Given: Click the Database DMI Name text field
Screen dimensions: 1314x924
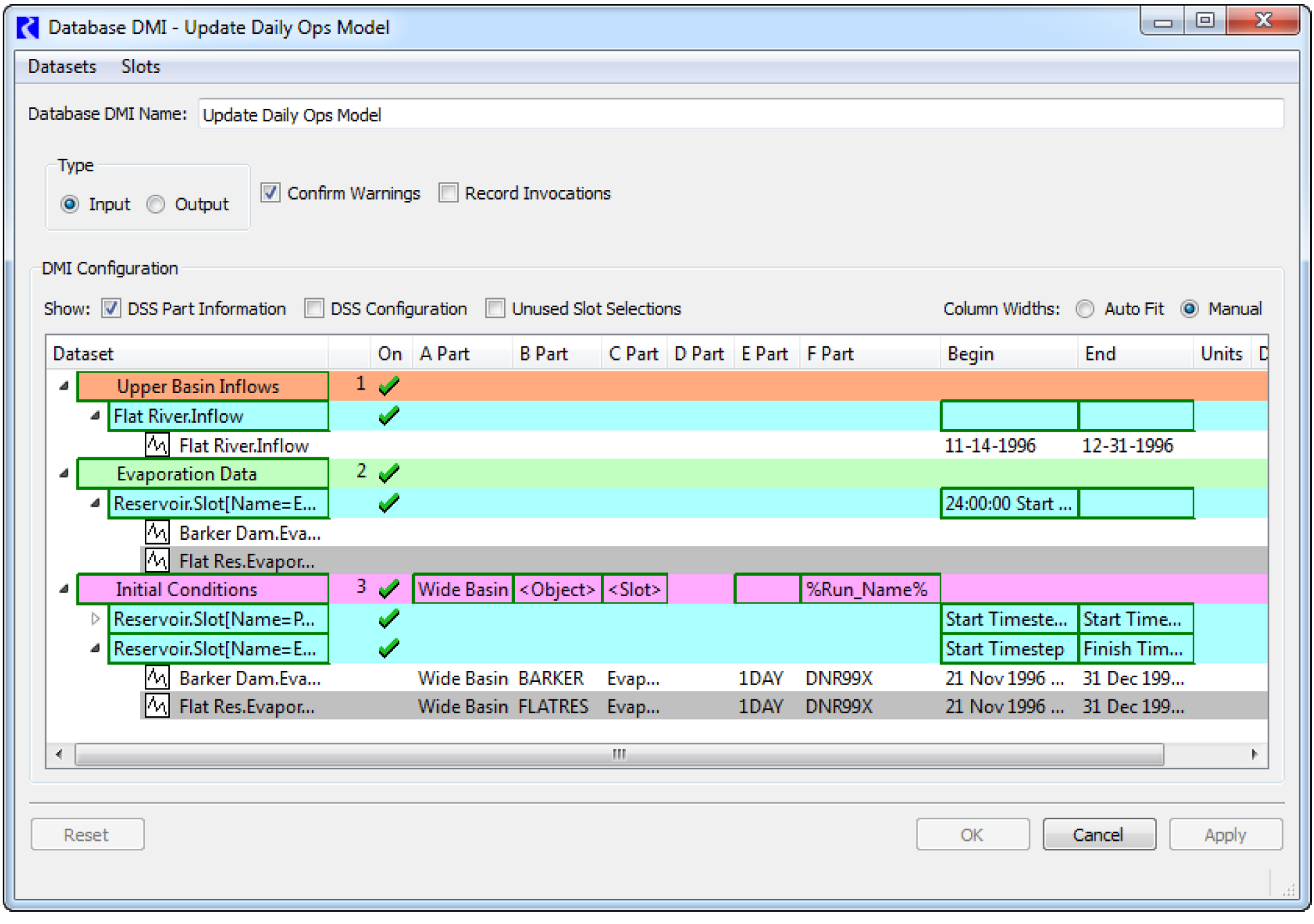Looking at the screenshot, I should [x=740, y=114].
